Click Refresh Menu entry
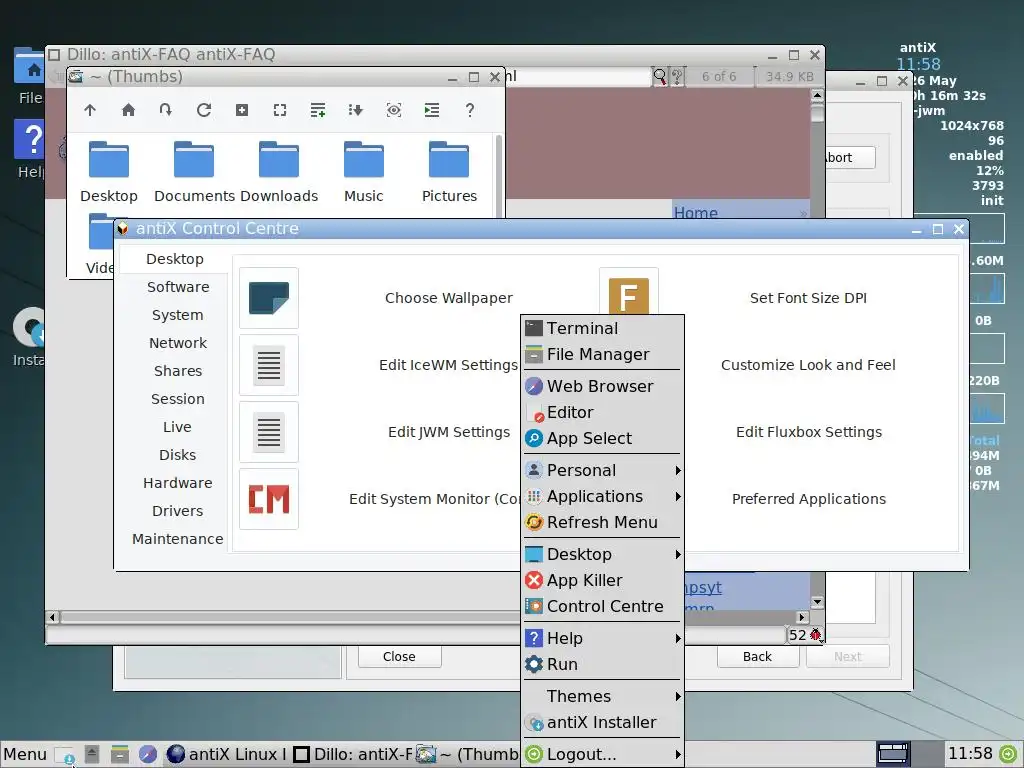1024x768 pixels. click(602, 522)
